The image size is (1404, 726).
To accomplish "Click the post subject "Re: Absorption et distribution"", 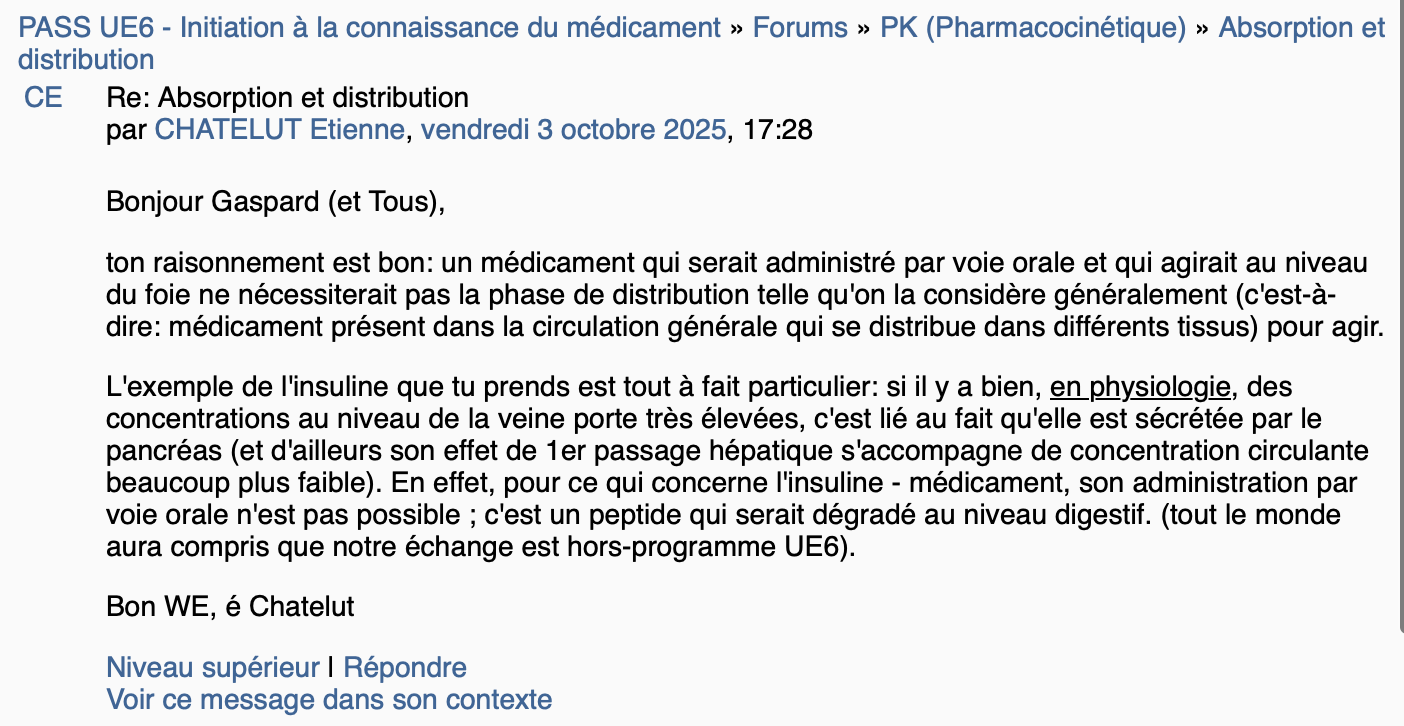I will point(287,98).
